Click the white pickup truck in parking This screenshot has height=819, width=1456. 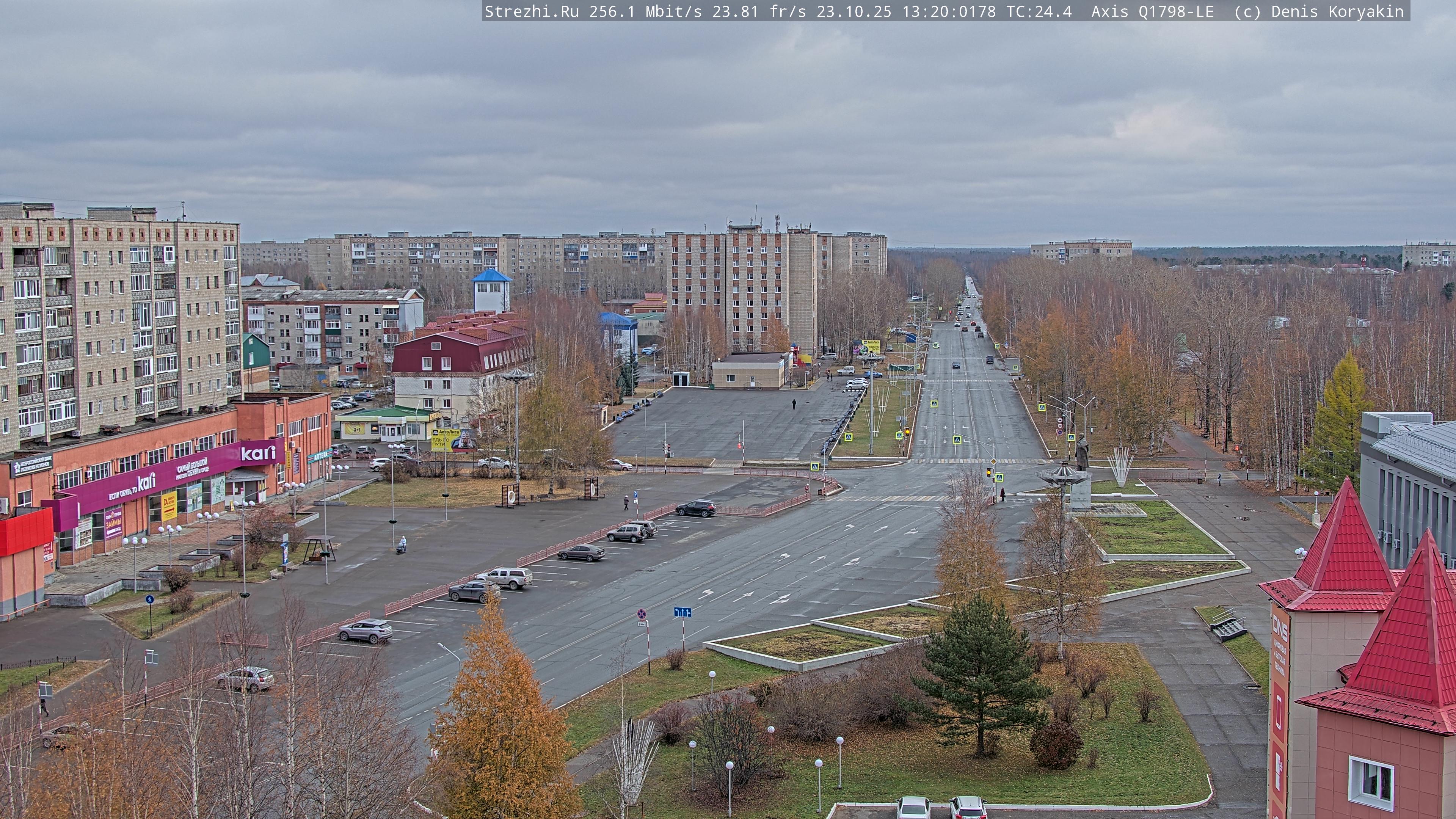tap(507, 576)
